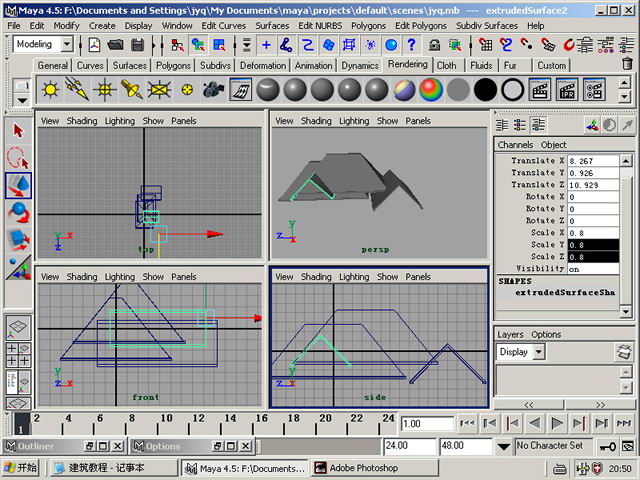The width and height of the screenshot is (640, 480).
Task: Click the black surface shader circle
Action: [485, 89]
